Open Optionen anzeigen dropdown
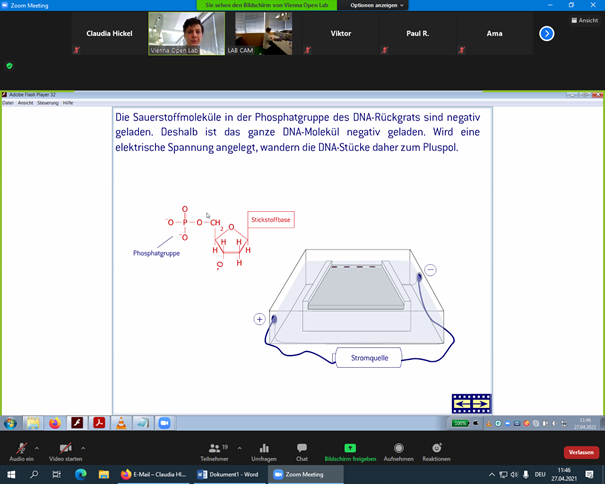Viewport: 605px width, 484px height. [x=371, y=5]
